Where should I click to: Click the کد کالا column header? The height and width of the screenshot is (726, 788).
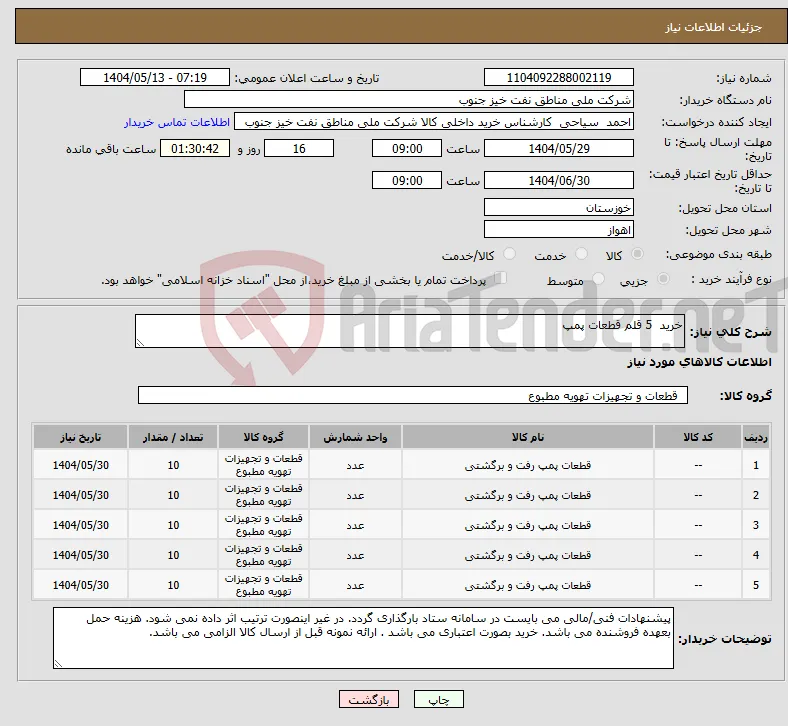pyautogui.click(x=698, y=437)
